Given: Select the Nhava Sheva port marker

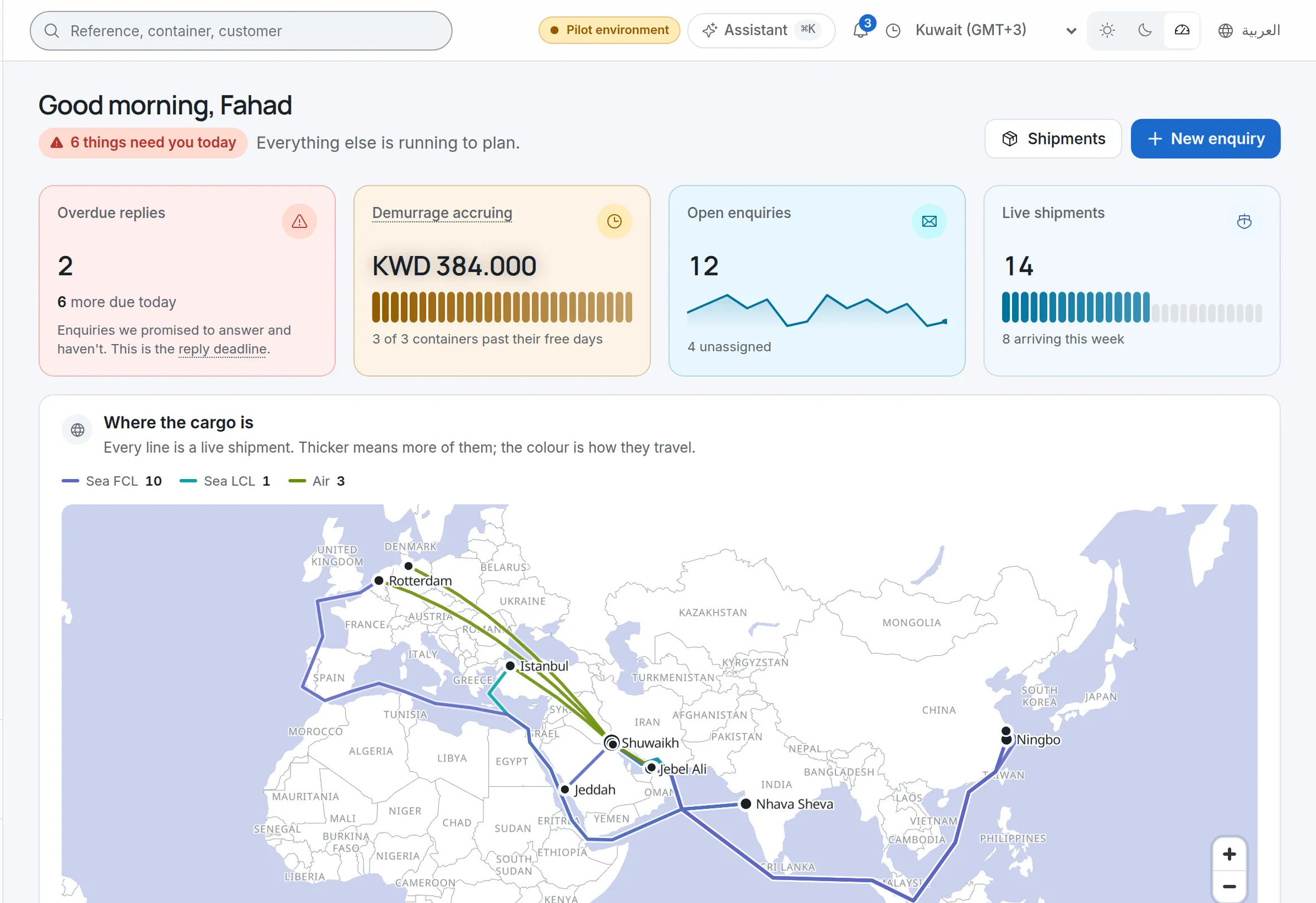Looking at the screenshot, I should (x=746, y=804).
